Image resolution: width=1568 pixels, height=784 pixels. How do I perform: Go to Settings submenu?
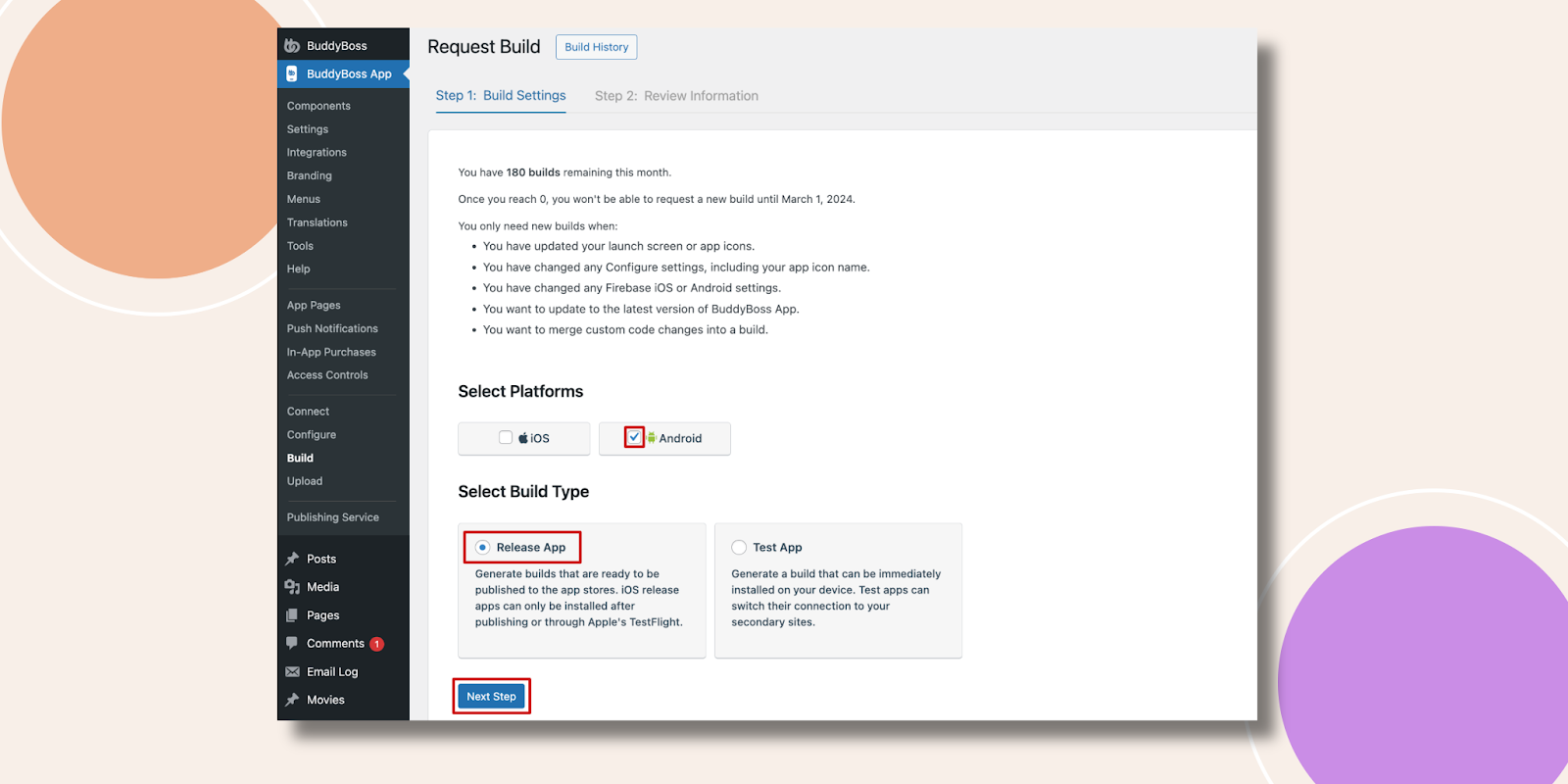308,129
